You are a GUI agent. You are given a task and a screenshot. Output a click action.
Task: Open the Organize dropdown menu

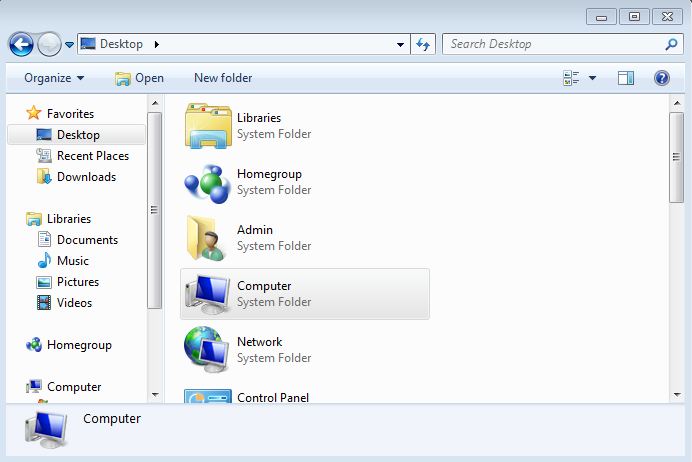point(54,78)
